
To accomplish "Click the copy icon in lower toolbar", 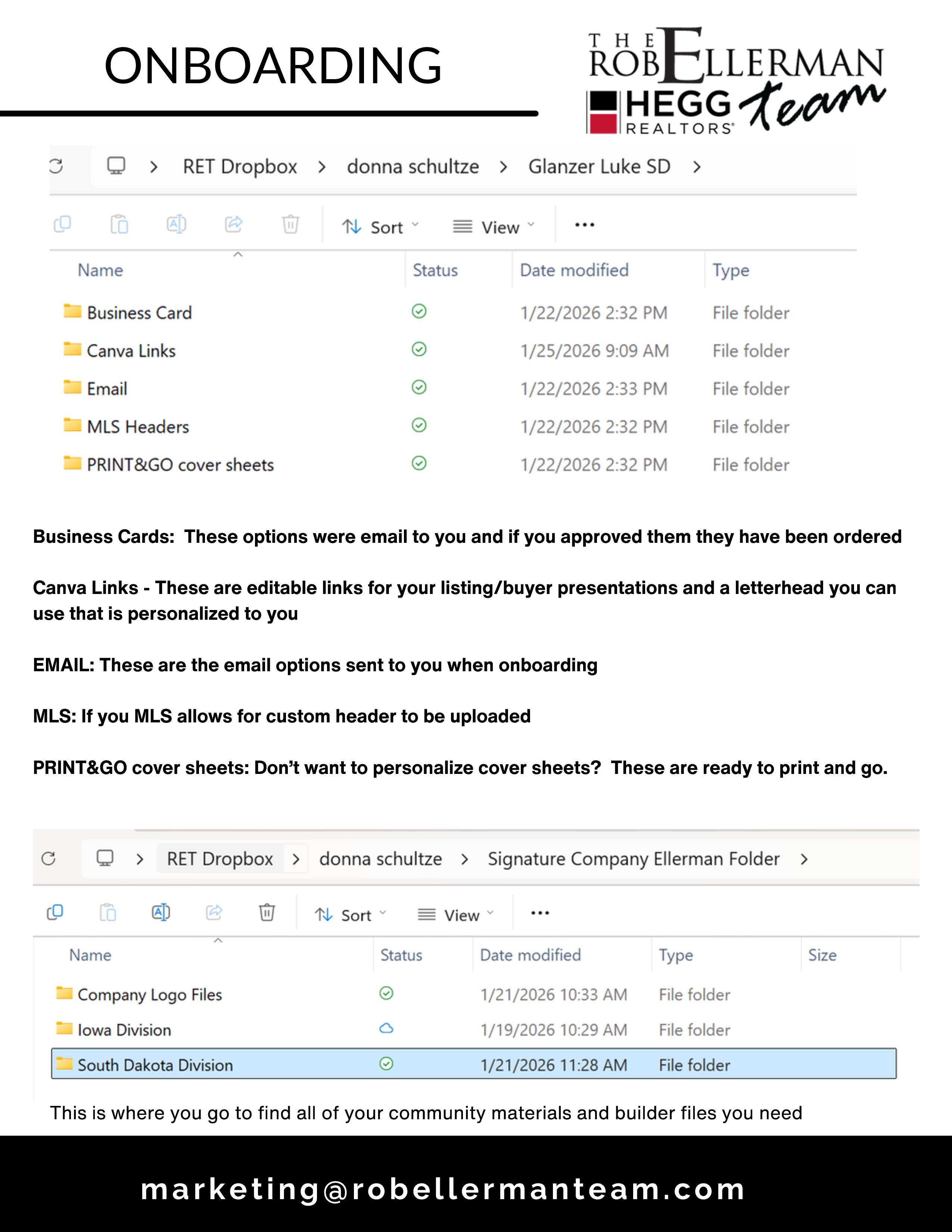I will point(55,912).
